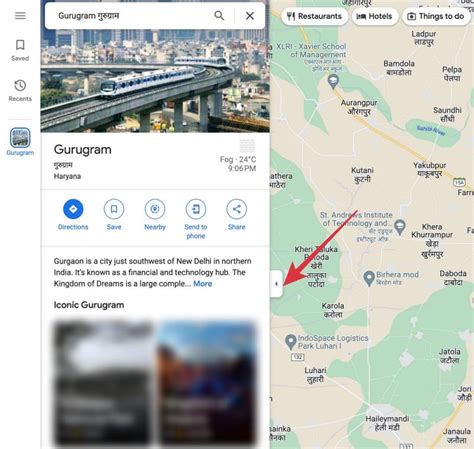Screen dimensions: 474x449
Task: Filter map by Restaurants
Action: pos(315,16)
